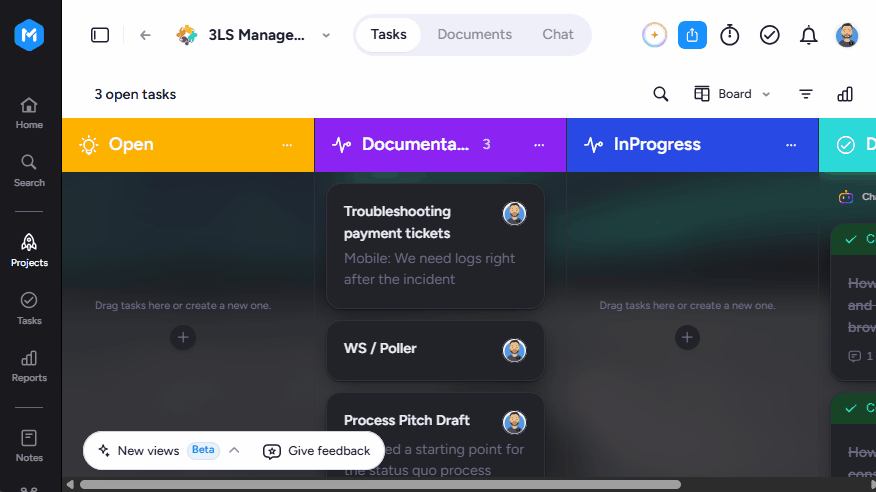Click the Open column lightbulb icon
This screenshot has width=876, height=492.
pyautogui.click(x=89, y=145)
